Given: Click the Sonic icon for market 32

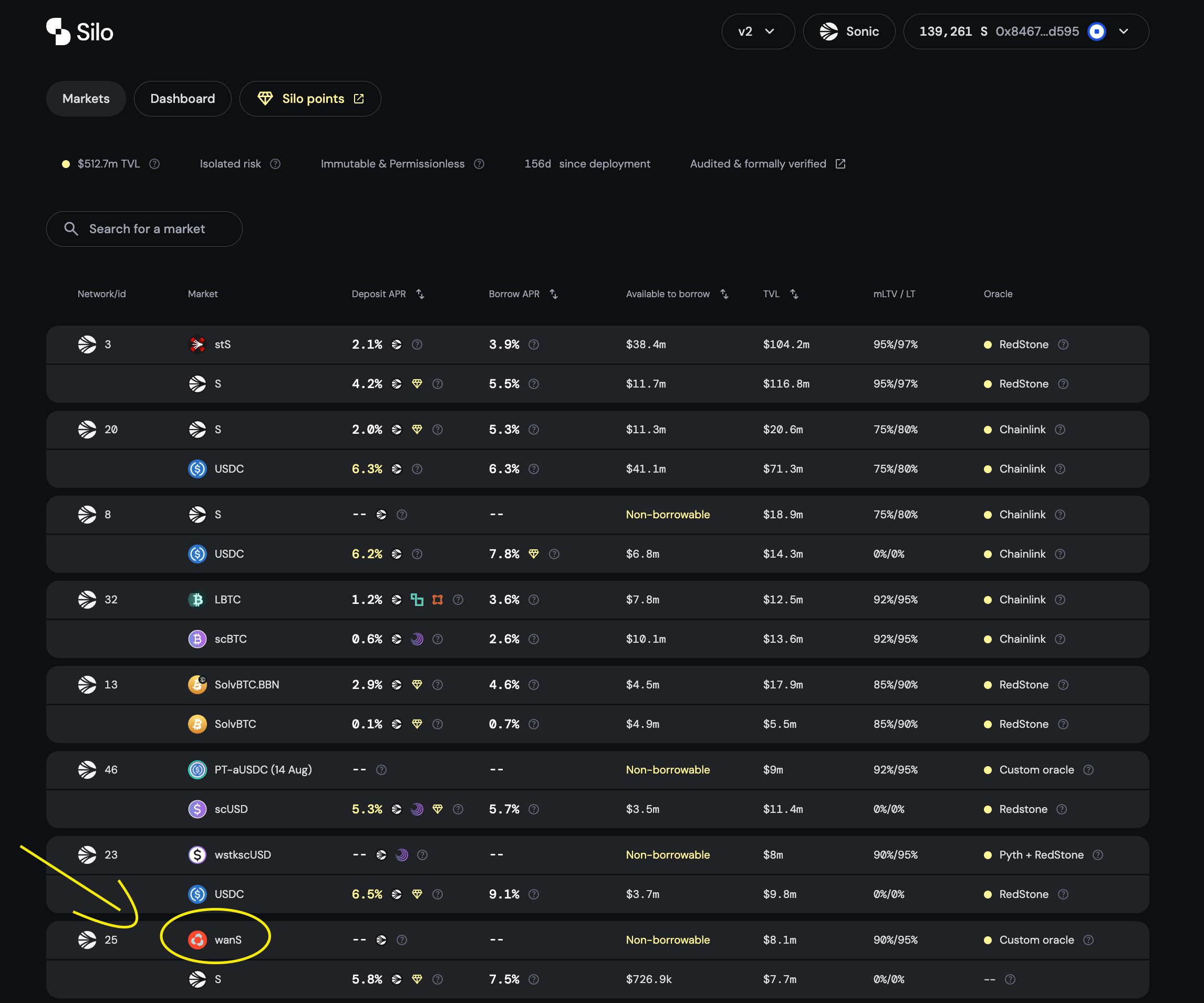Looking at the screenshot, I should click(x=87, y=600).
